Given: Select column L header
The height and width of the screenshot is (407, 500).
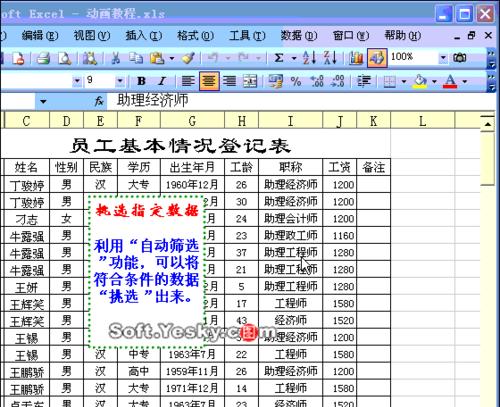Looking at the screenshot, I should pyautogui.click(x=422, y=121).
